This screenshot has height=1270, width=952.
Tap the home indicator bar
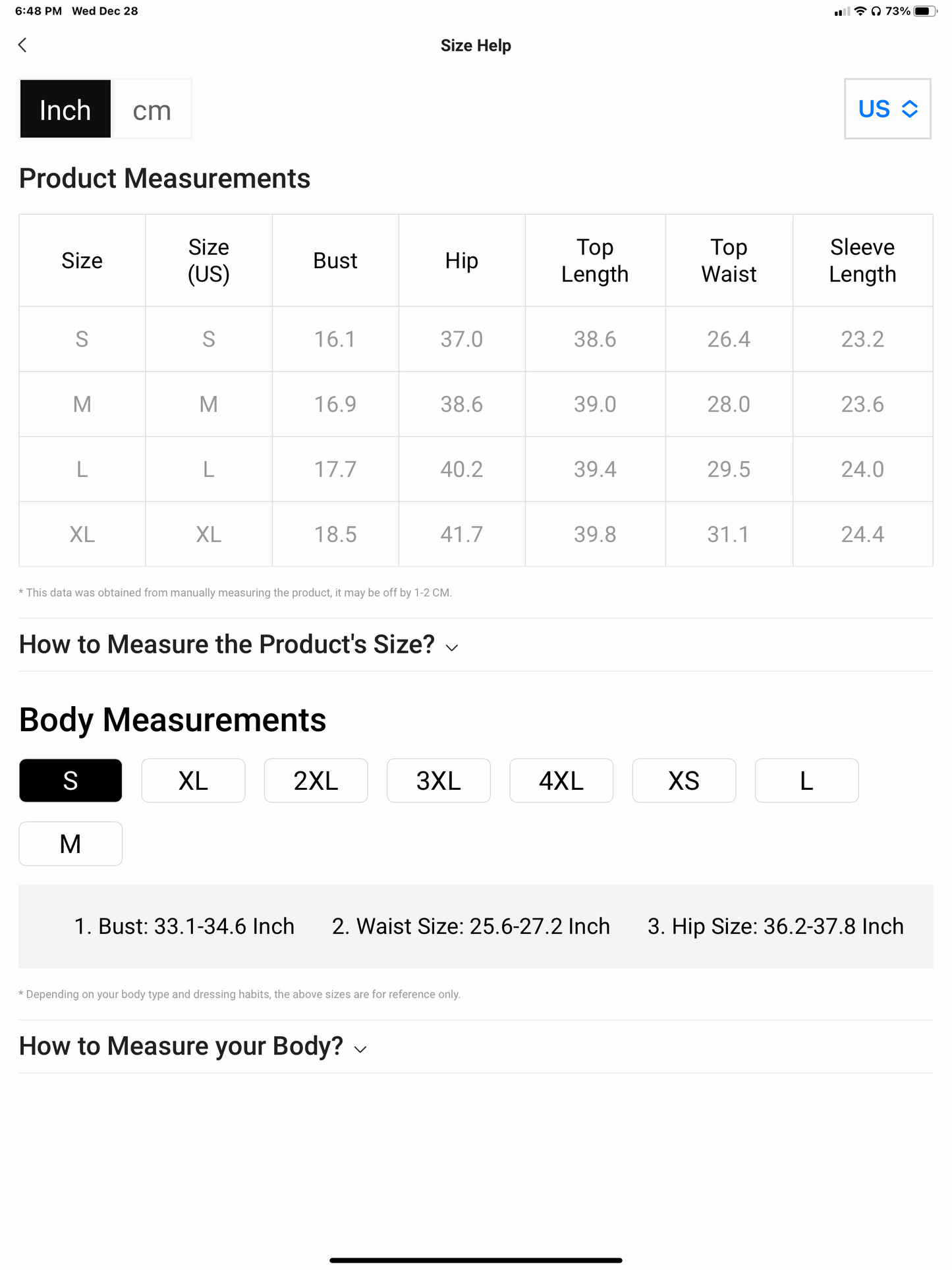click(x=476, y=1260)
